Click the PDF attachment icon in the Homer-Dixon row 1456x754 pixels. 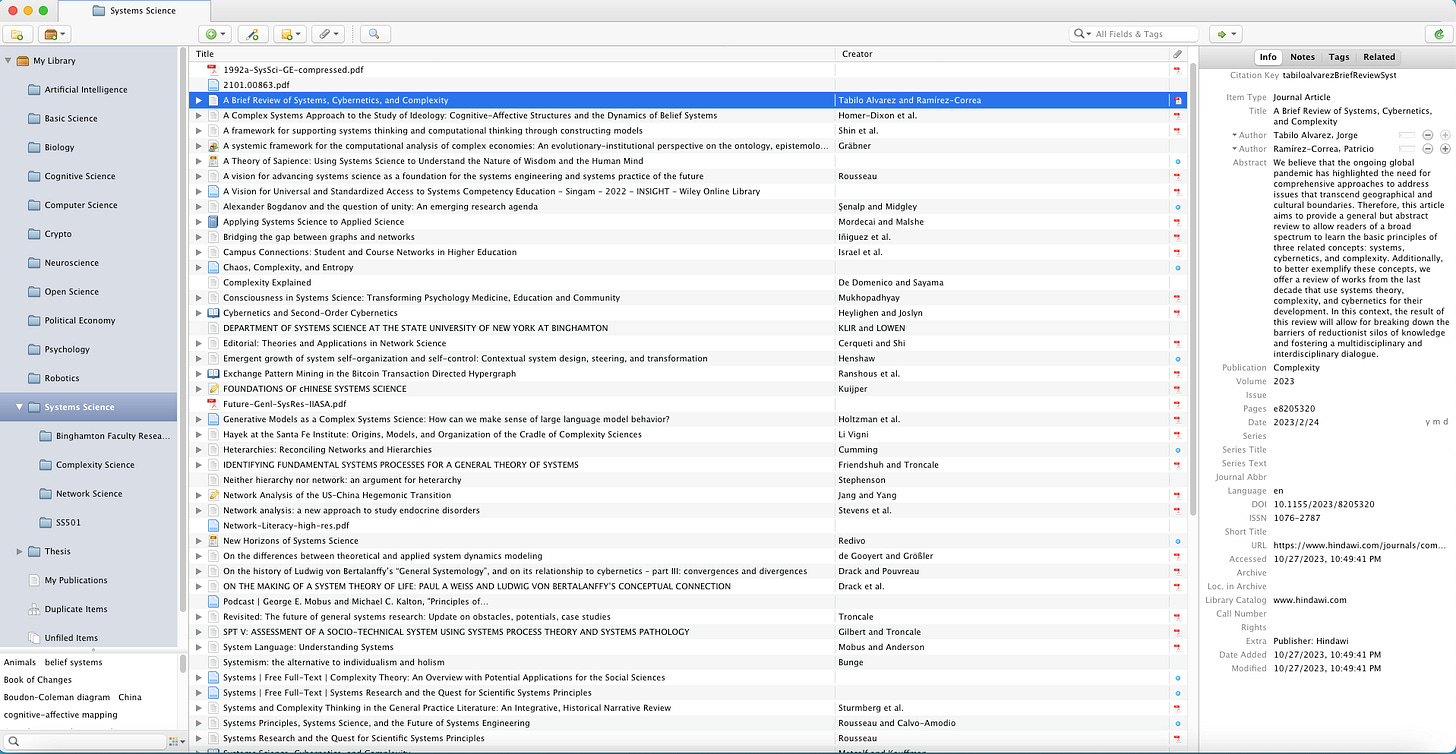tap(1177, 116)
